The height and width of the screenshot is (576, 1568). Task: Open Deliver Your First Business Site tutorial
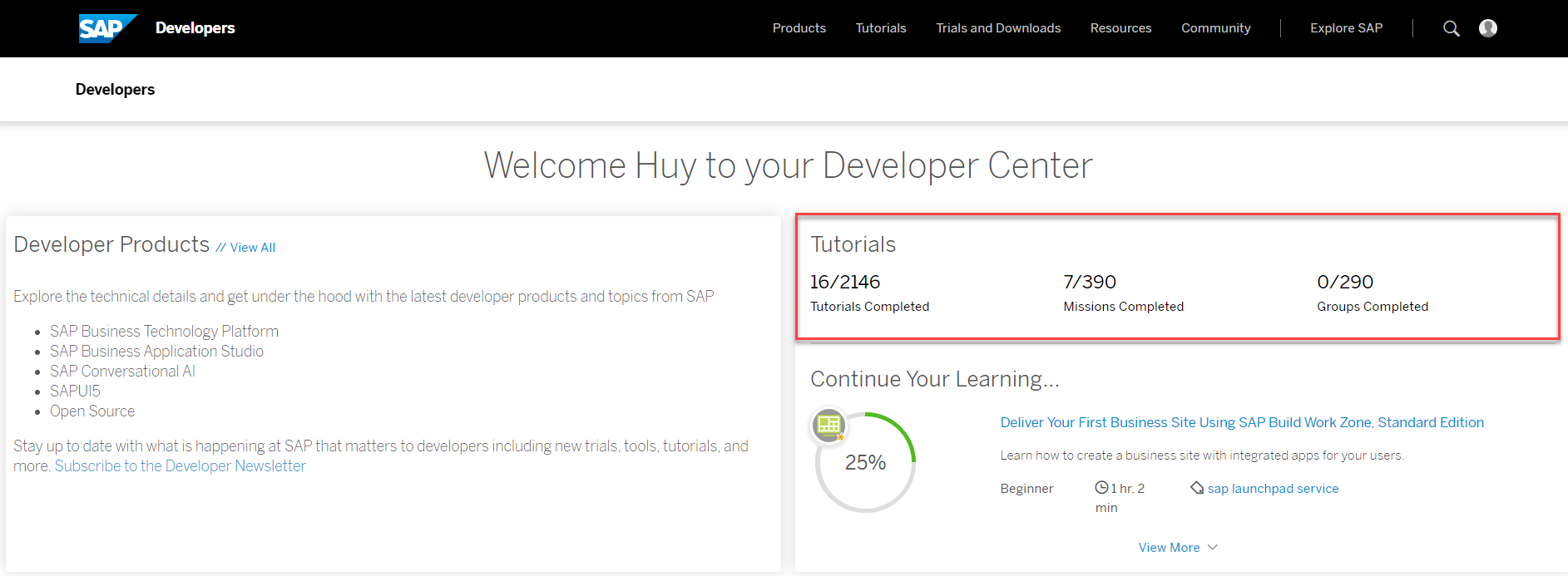1241,422
